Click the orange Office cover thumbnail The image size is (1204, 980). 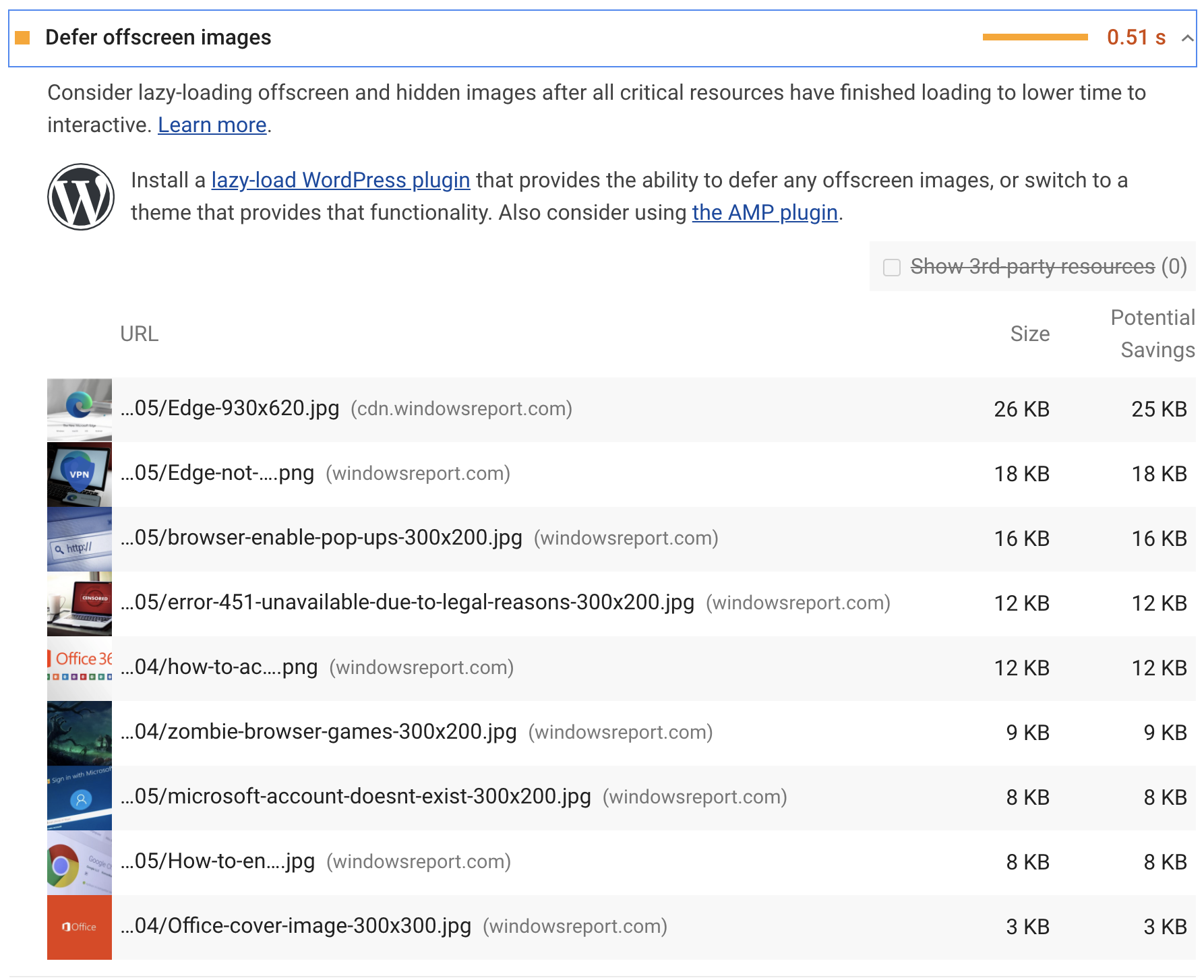79,927
